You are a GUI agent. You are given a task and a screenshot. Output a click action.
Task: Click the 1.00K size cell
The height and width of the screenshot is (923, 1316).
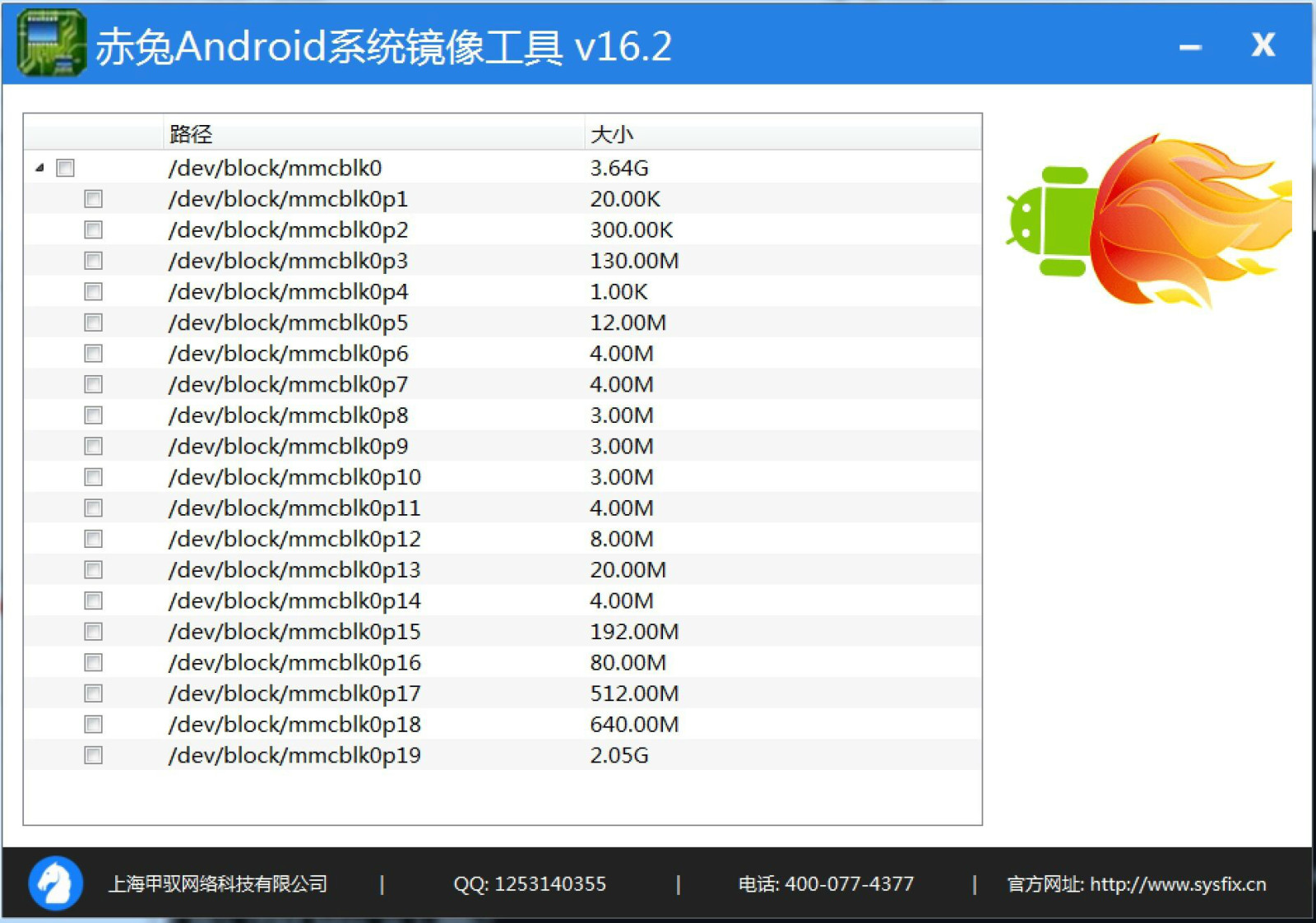[x=619, y=291]
